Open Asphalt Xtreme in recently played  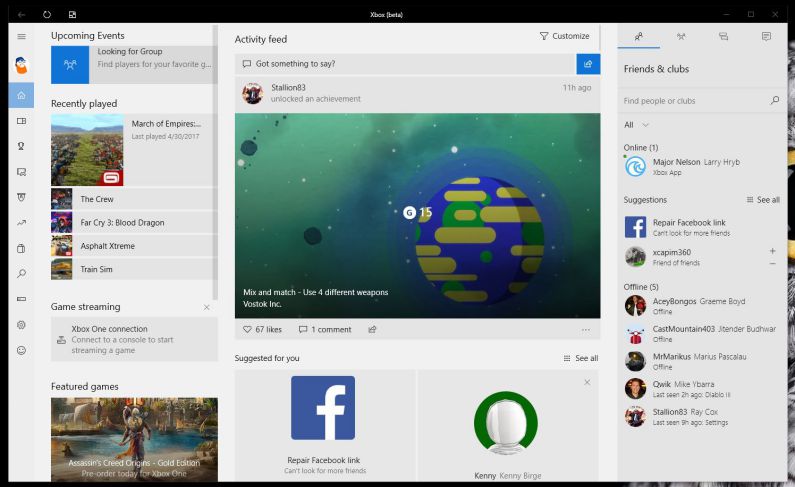pyautogui.click(x=134, y=246)
